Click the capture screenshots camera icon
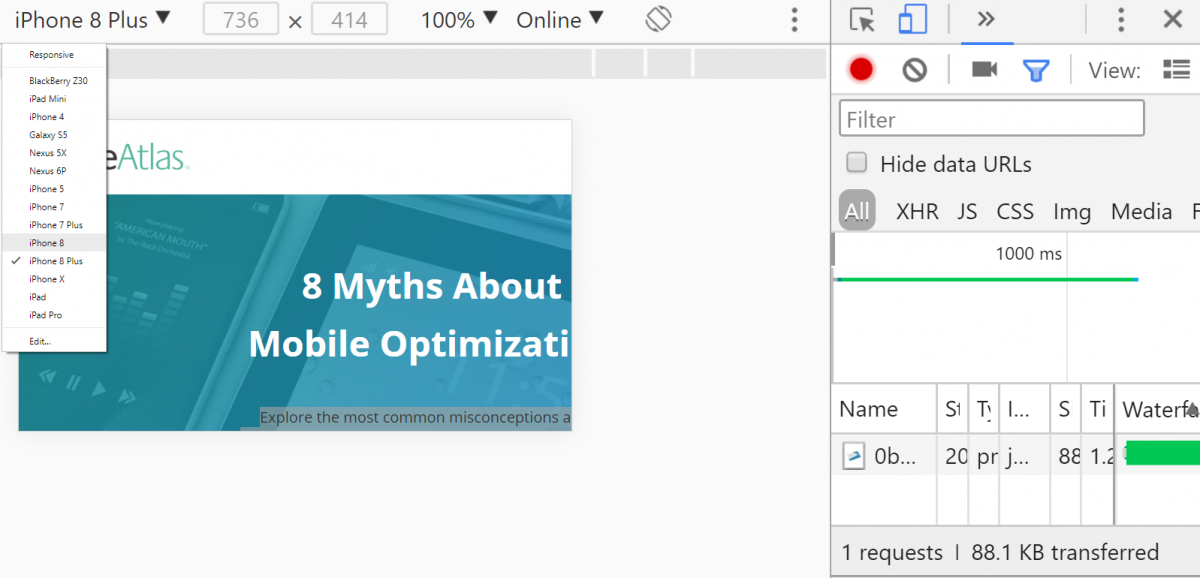Viewport: 1200px width, 578px height. (984, 69)
